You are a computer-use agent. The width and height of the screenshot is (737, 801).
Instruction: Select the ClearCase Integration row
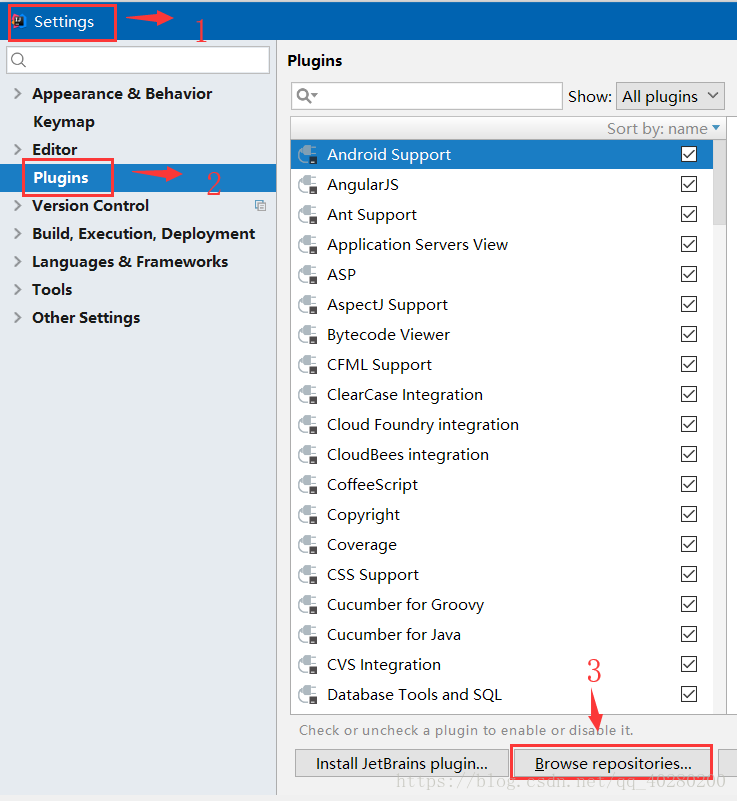pyautogui.click(x=502, y=395)
